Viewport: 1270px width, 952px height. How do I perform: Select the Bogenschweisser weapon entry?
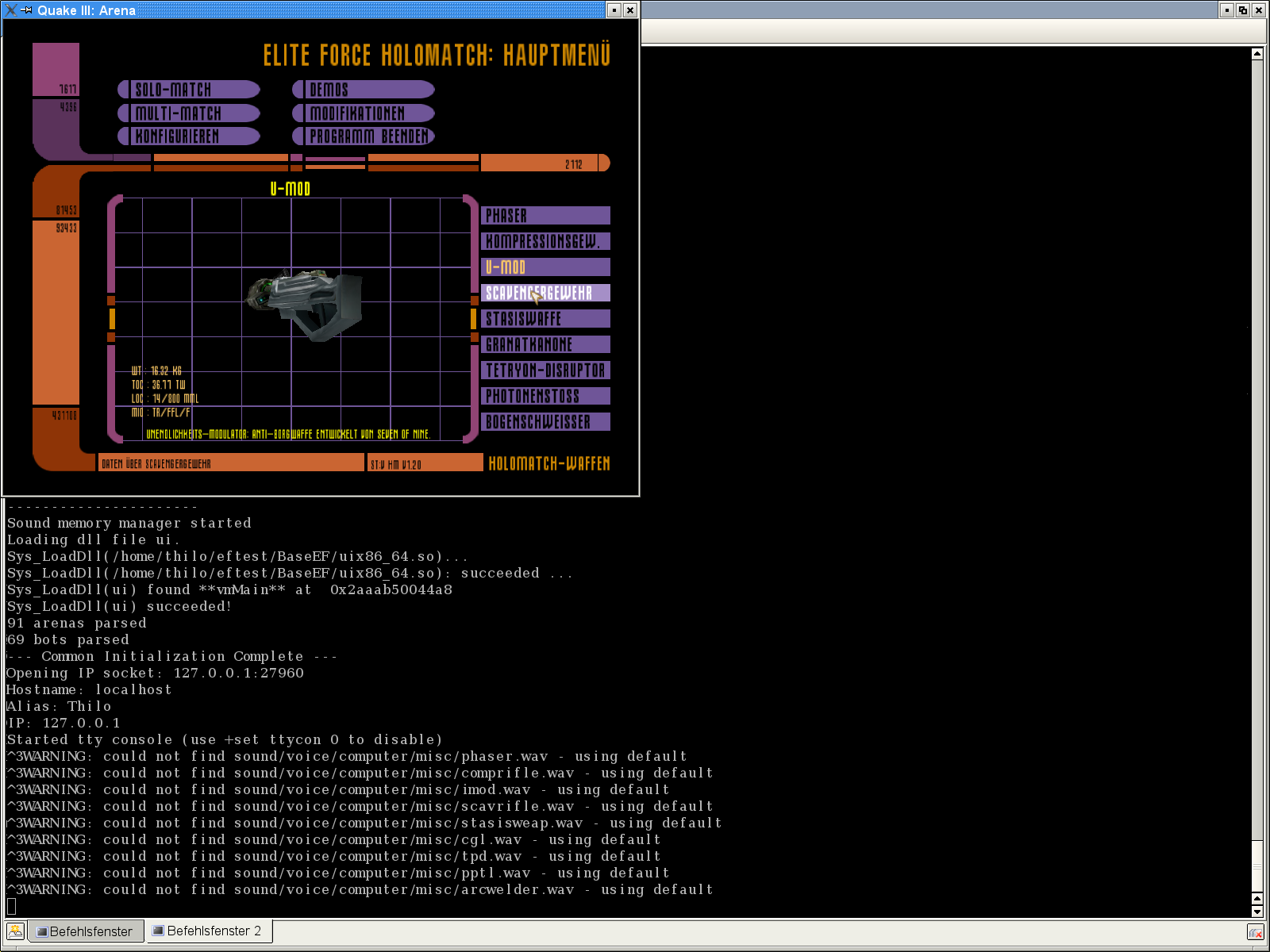pyautogui.click(x=545, y=422)
